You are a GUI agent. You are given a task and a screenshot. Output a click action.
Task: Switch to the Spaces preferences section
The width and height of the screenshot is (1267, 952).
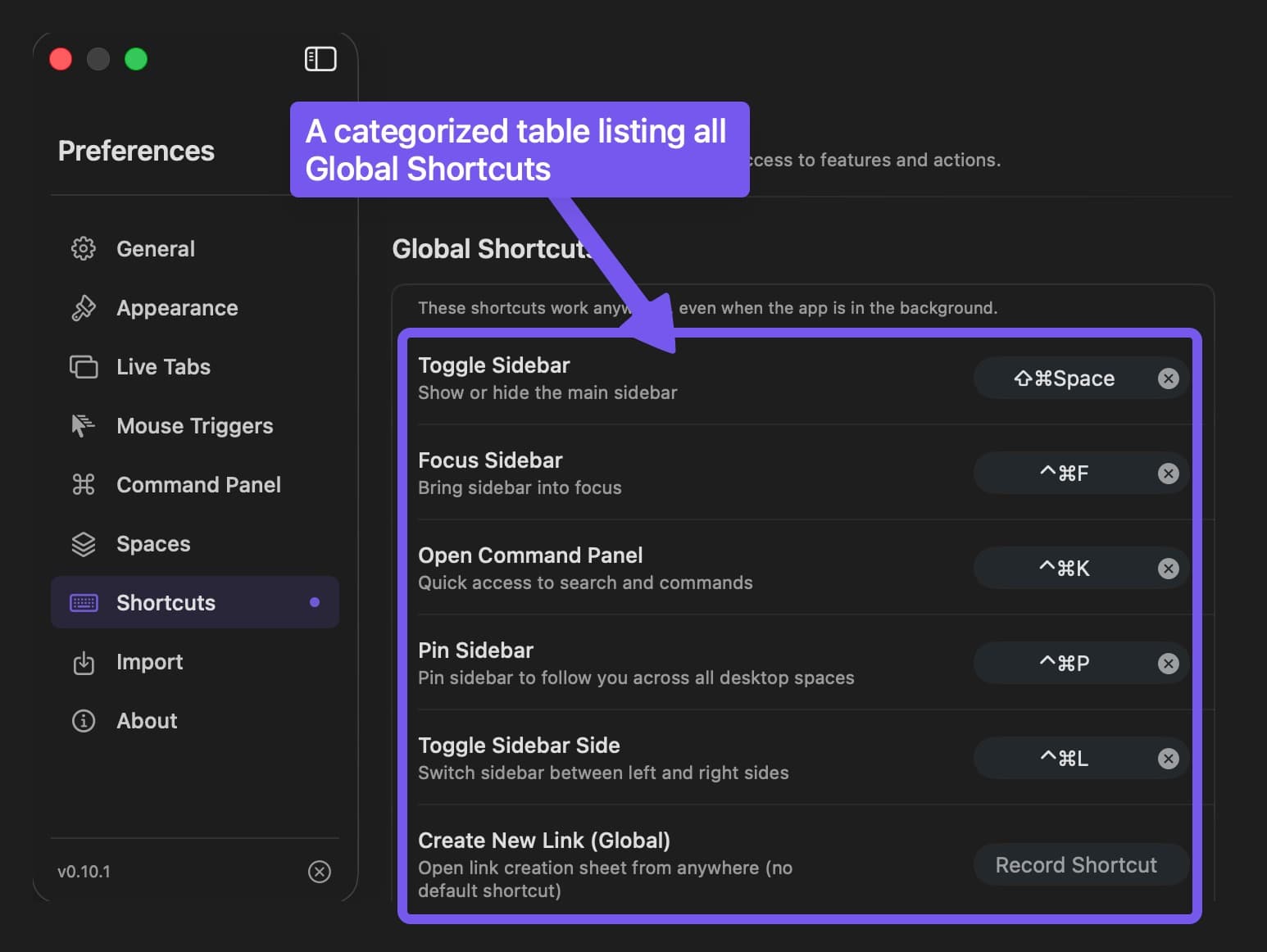[x=153, y=543]
